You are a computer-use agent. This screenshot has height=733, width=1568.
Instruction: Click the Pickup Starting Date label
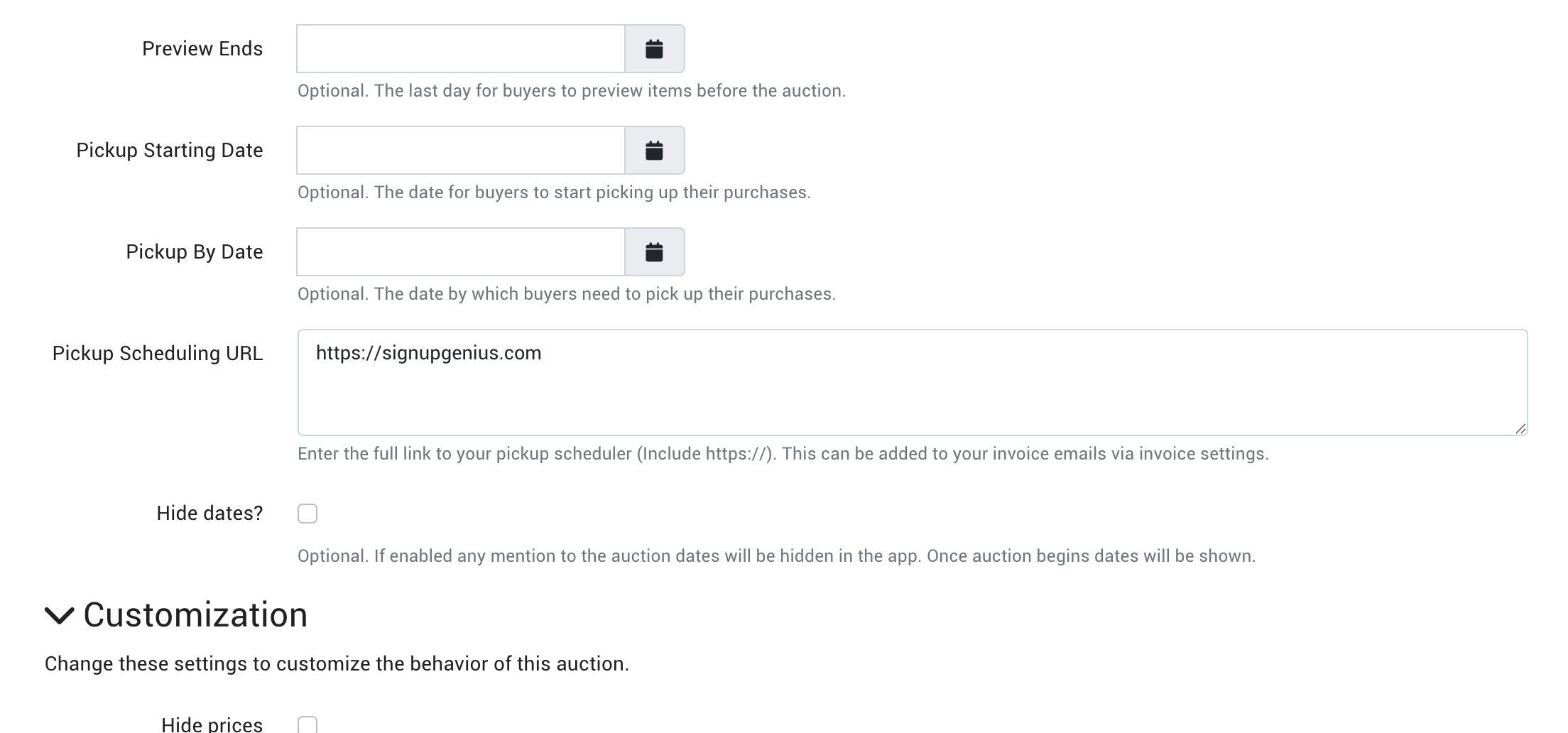(x=170, y=151)
